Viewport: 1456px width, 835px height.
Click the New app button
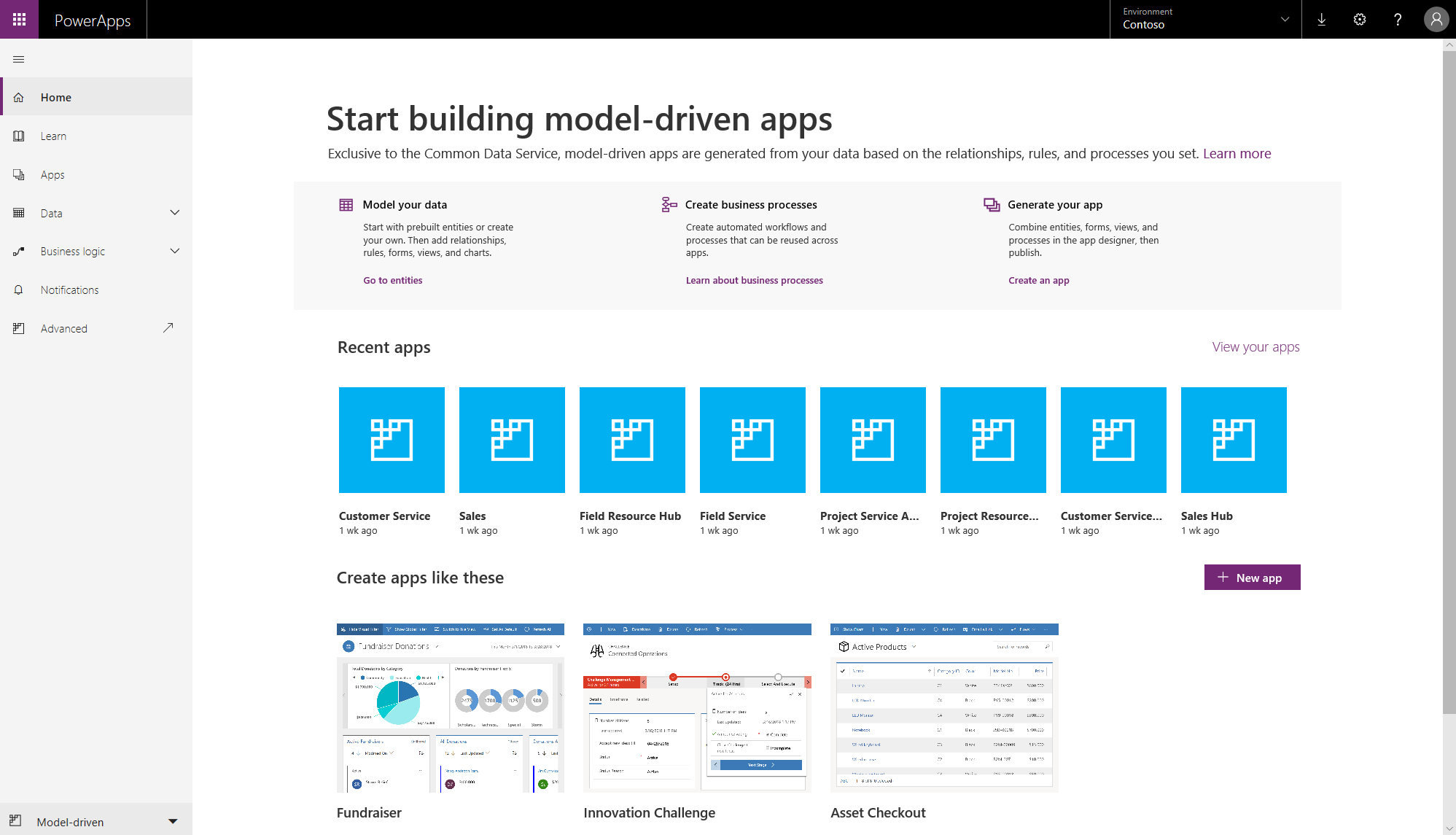click(1251, 578)
